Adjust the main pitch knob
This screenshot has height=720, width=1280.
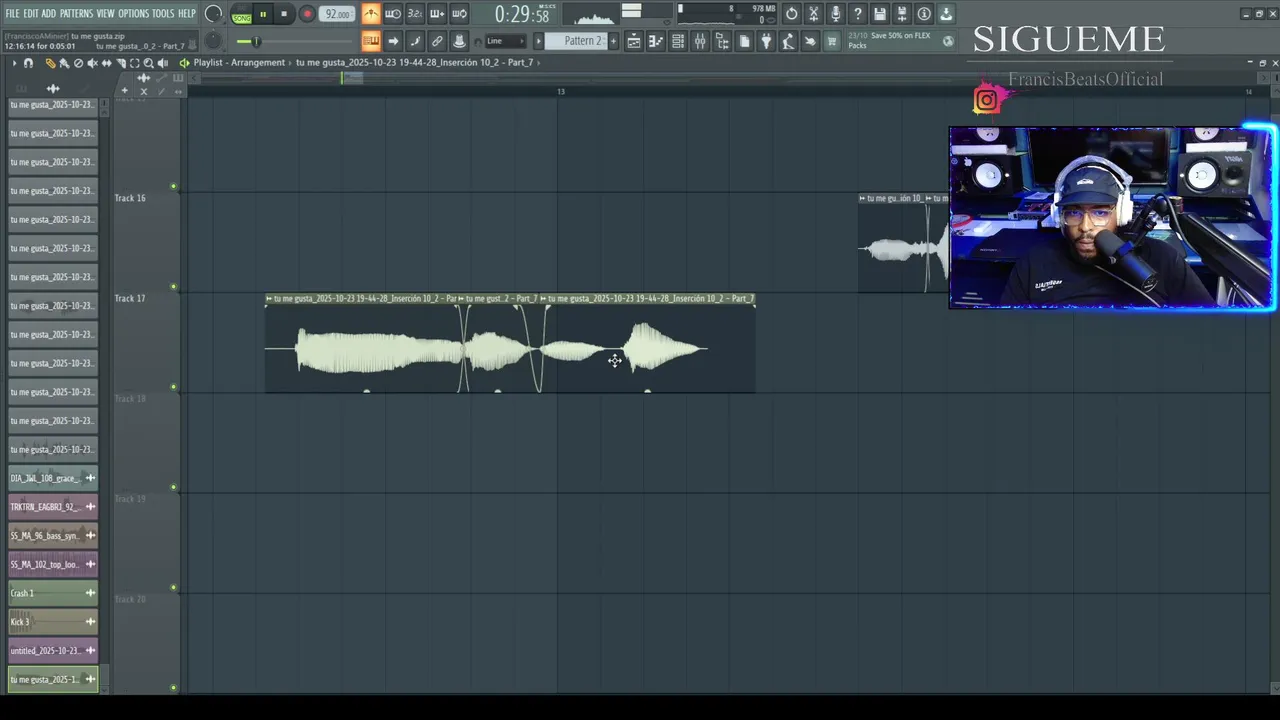click(213, 41)
